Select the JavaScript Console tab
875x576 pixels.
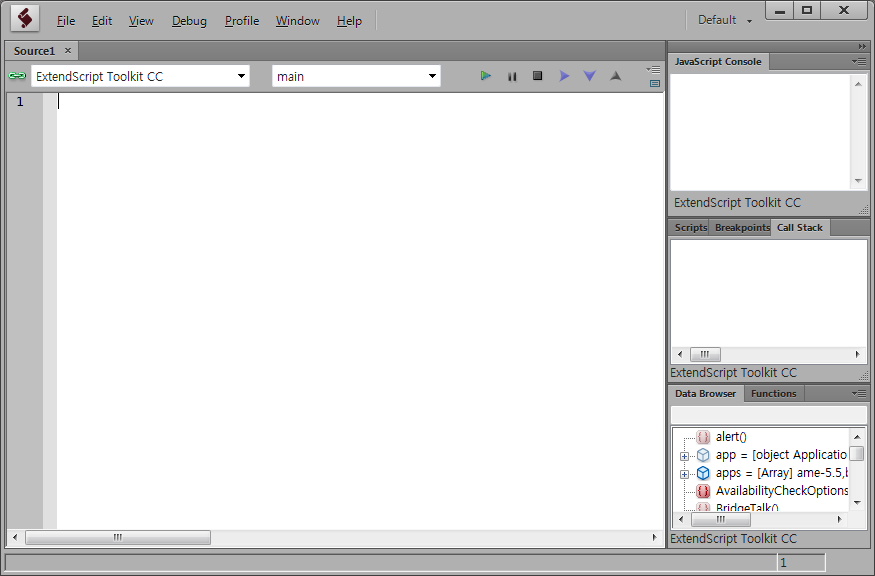click(718, 61)
